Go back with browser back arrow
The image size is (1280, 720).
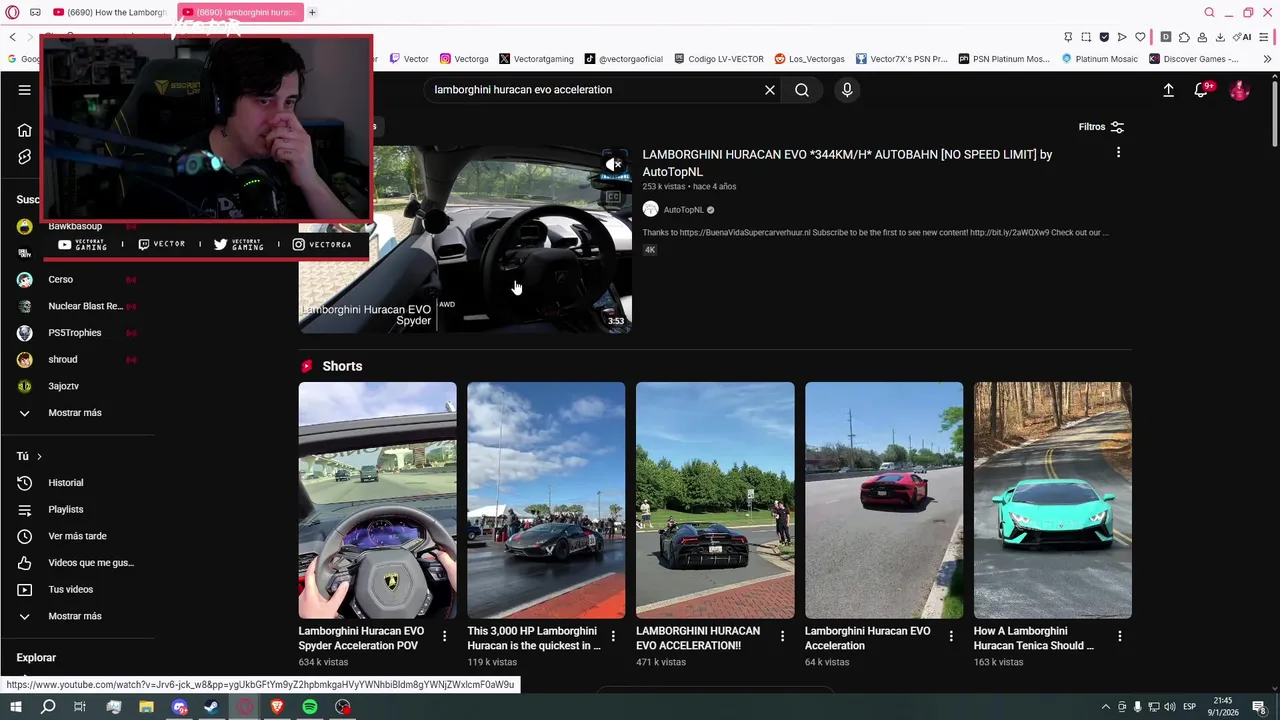12,37
